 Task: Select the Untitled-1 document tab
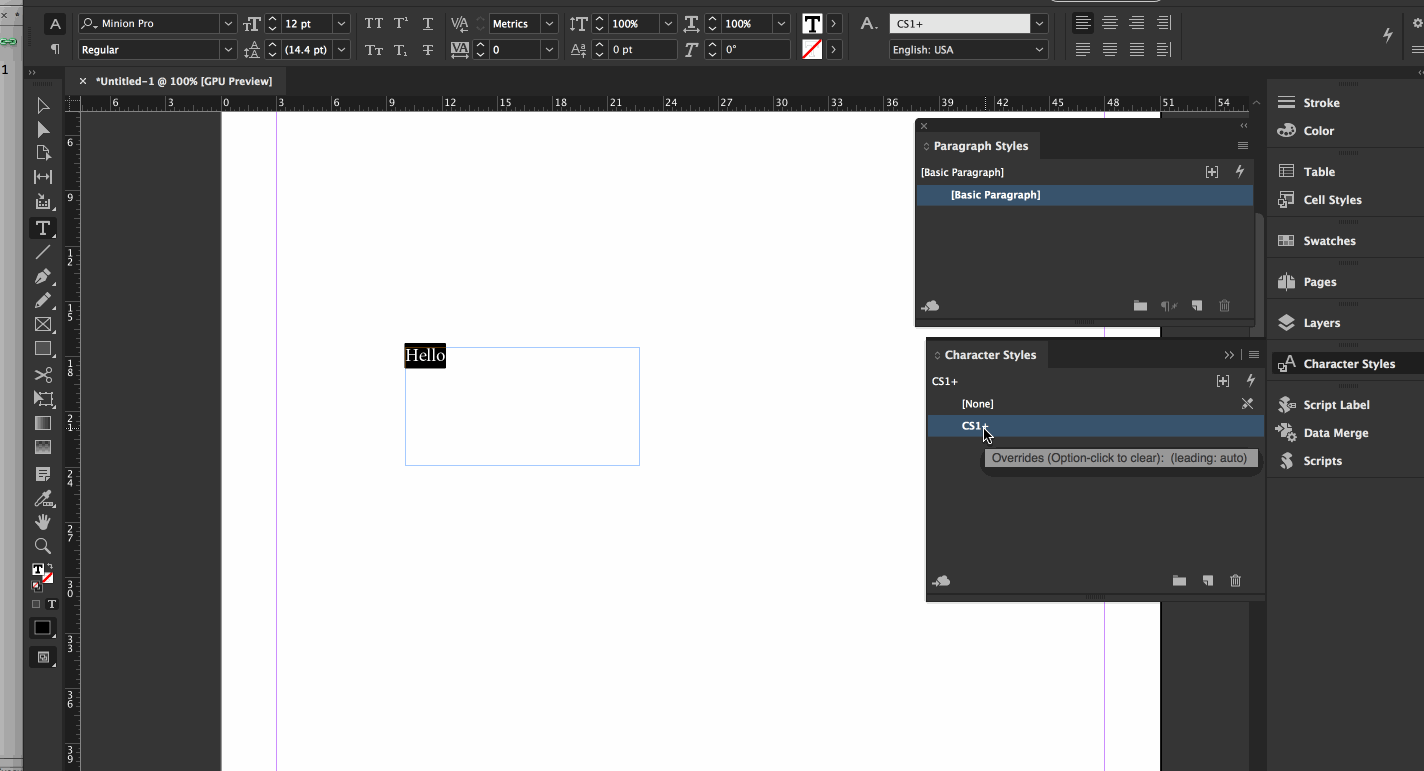[x=183, y=81]
